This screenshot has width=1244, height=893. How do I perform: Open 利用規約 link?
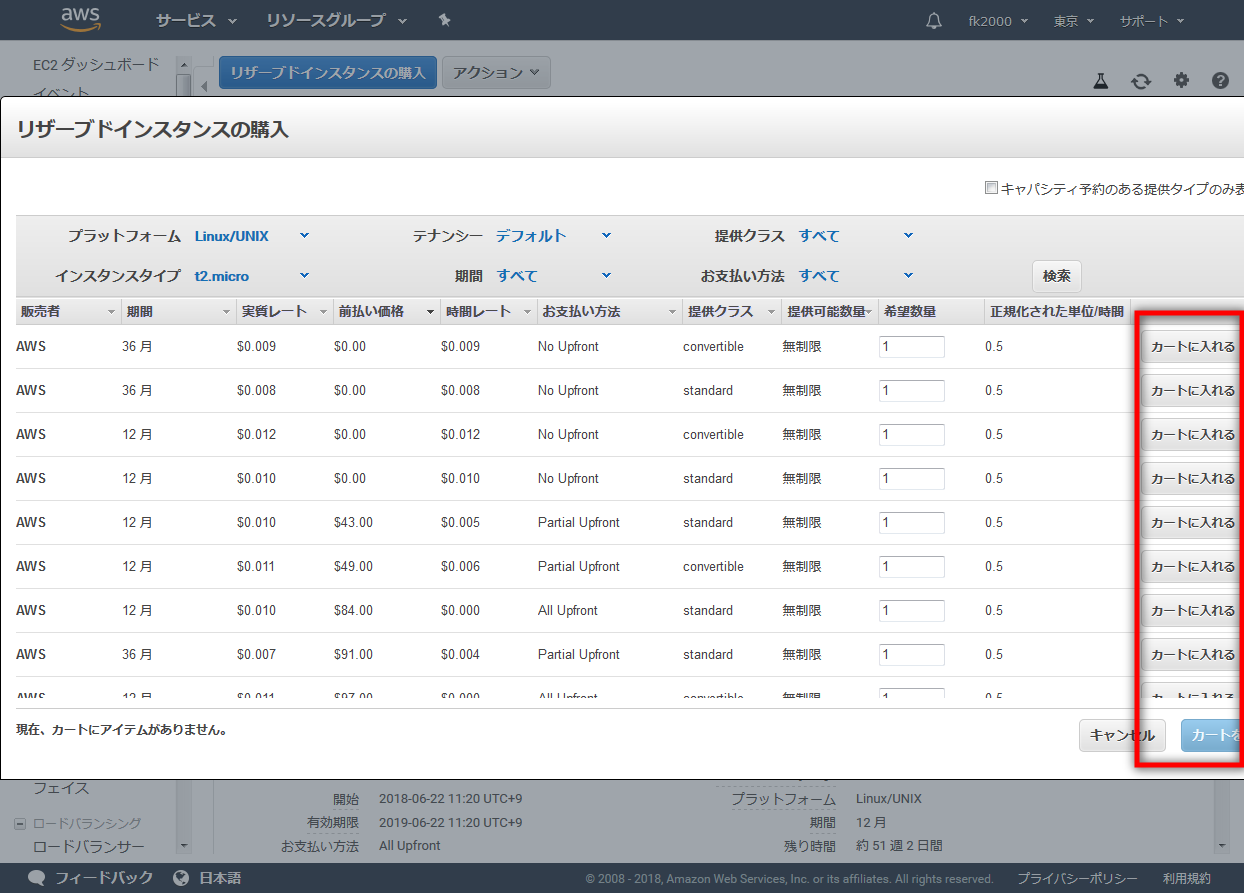point(1186,878)
